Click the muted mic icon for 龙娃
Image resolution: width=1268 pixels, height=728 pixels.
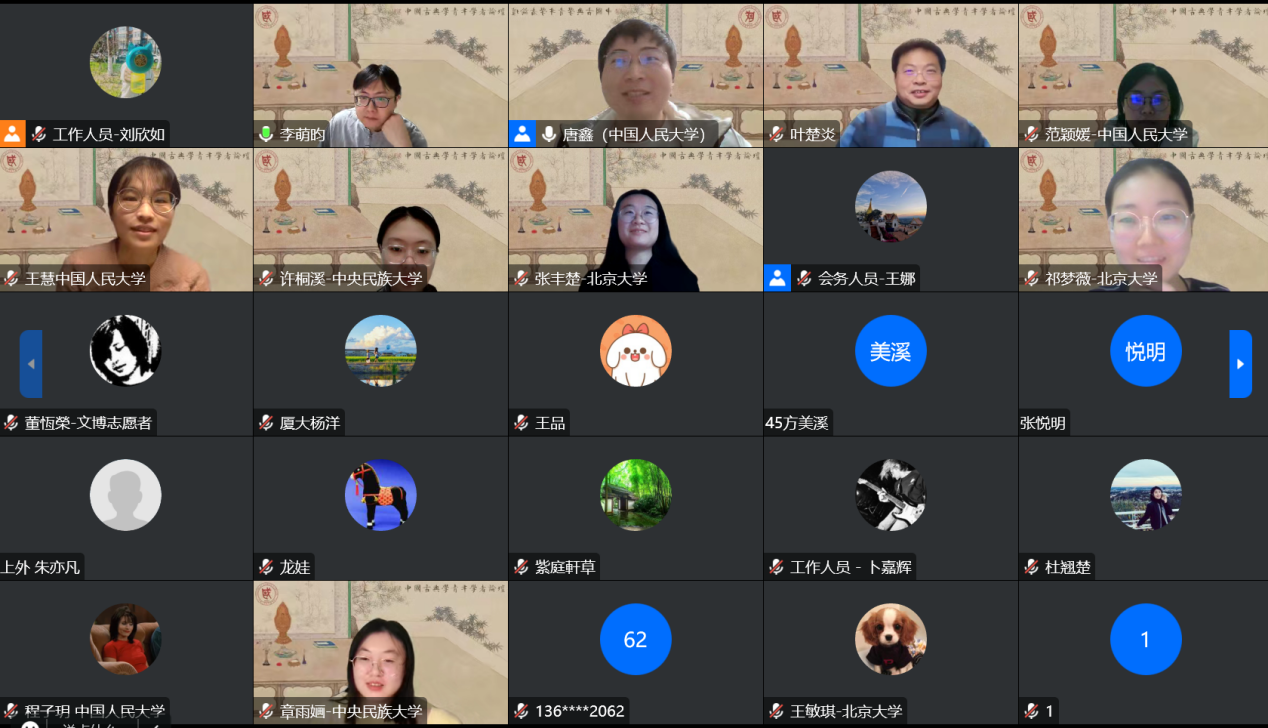click(266, 567)
